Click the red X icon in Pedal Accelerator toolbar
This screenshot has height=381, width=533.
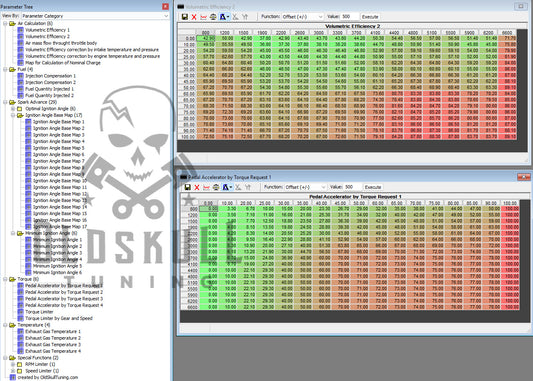click(197, 187)
